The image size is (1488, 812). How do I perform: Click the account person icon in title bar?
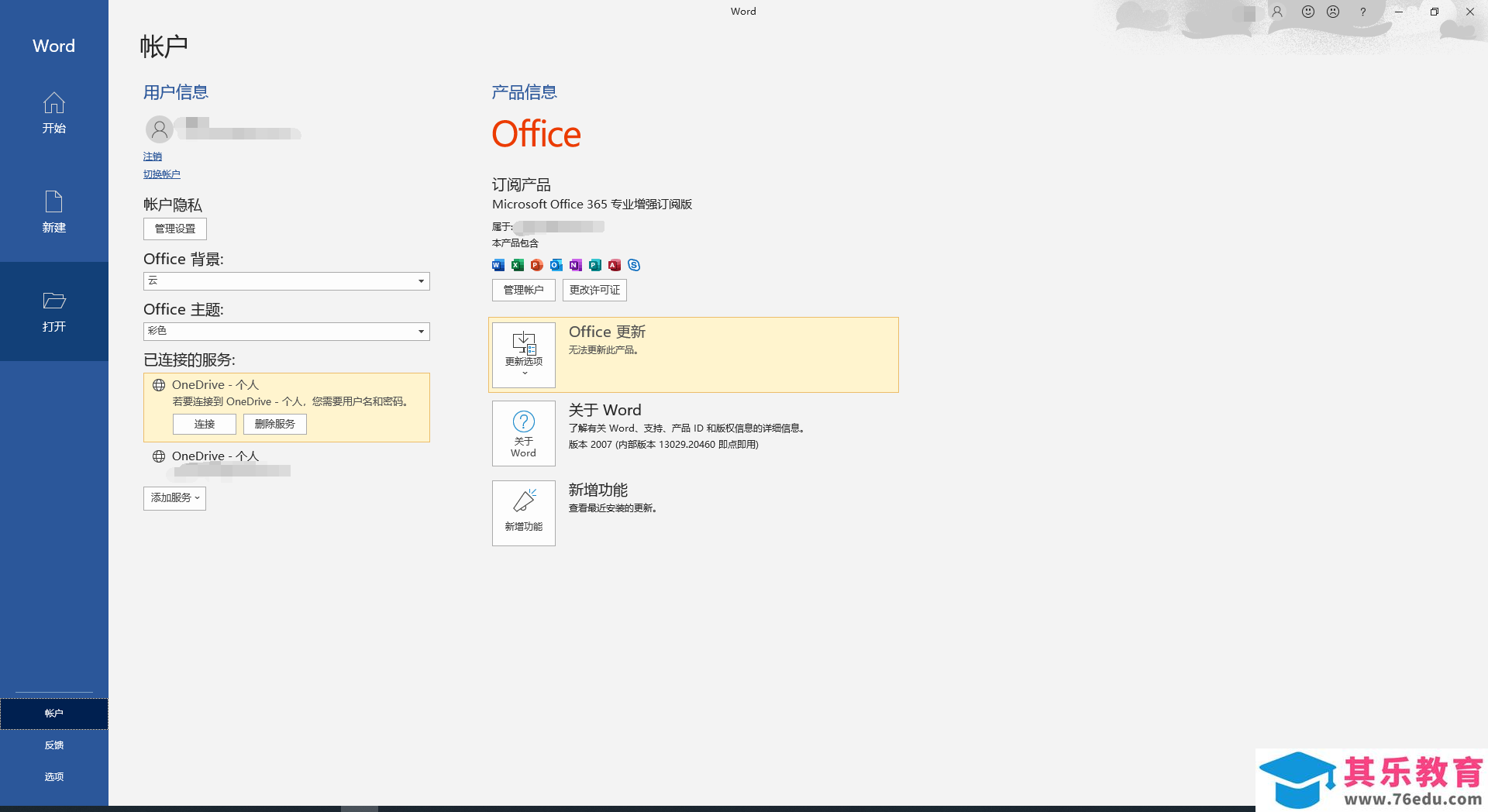(x=1277, y=12)
